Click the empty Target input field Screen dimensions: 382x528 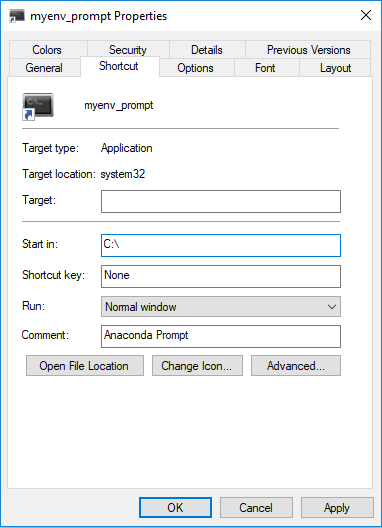pos(221,201)
